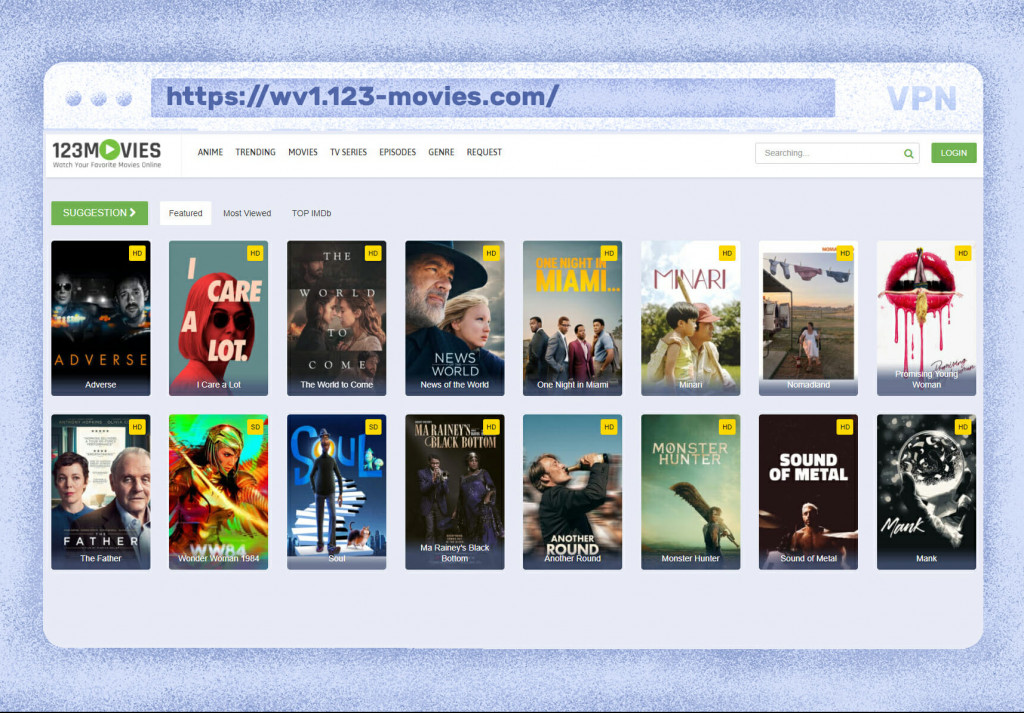The width and height of the screenshot is (1024, 713).
Task: Open the Minari movie poster
Action: 690,318
